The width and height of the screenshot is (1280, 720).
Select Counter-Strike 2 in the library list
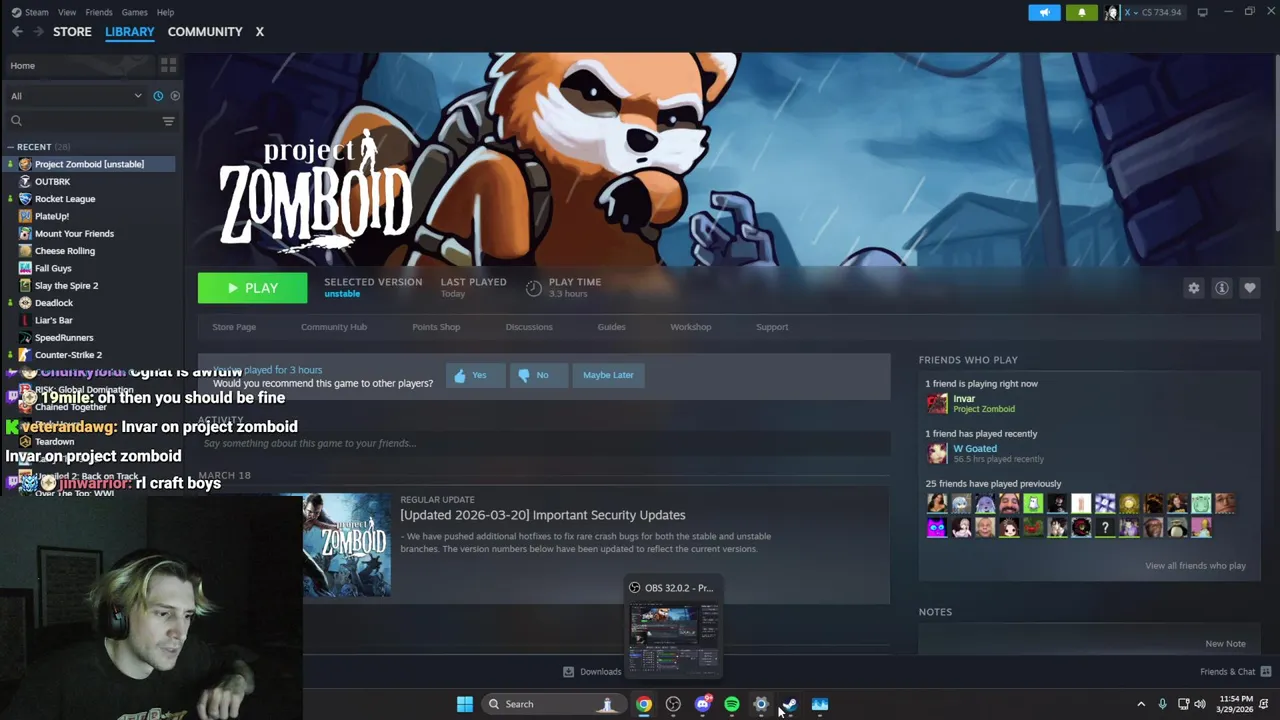point(68,355)
